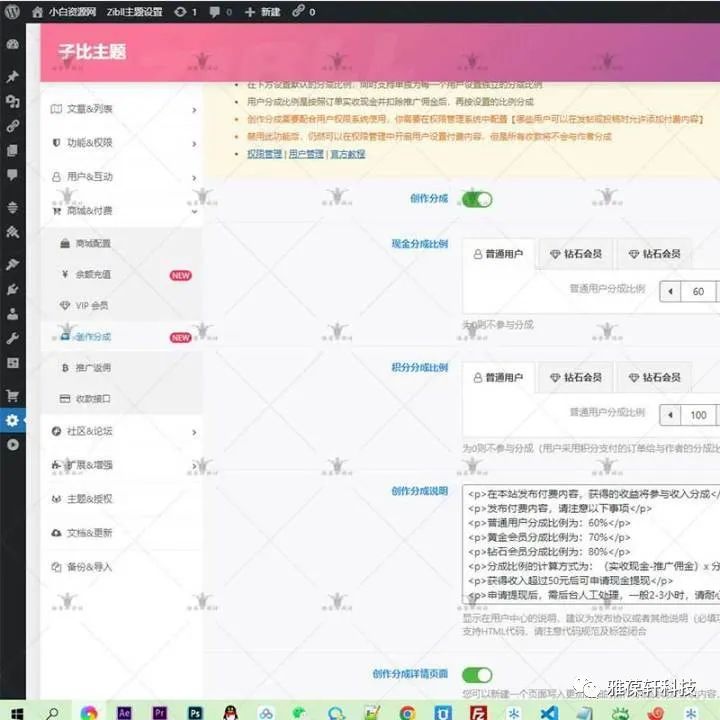
Task: Open 备份&导入 menu item
Action: click(122, 567)
